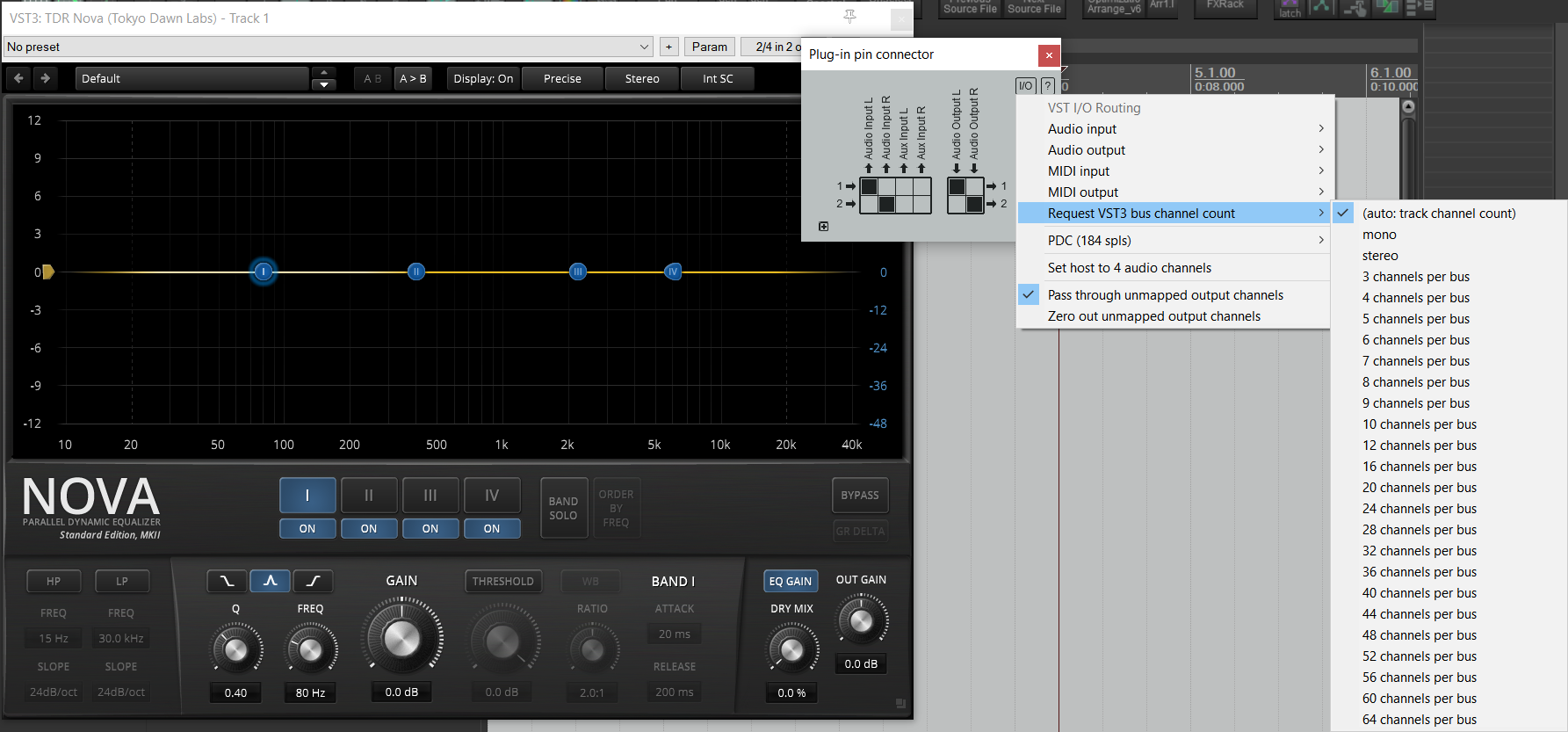Viewport: 1568px width, 732px height.
Task: Click the redo forward arrow in Nova toolbar
Action: tap(45, 78)
